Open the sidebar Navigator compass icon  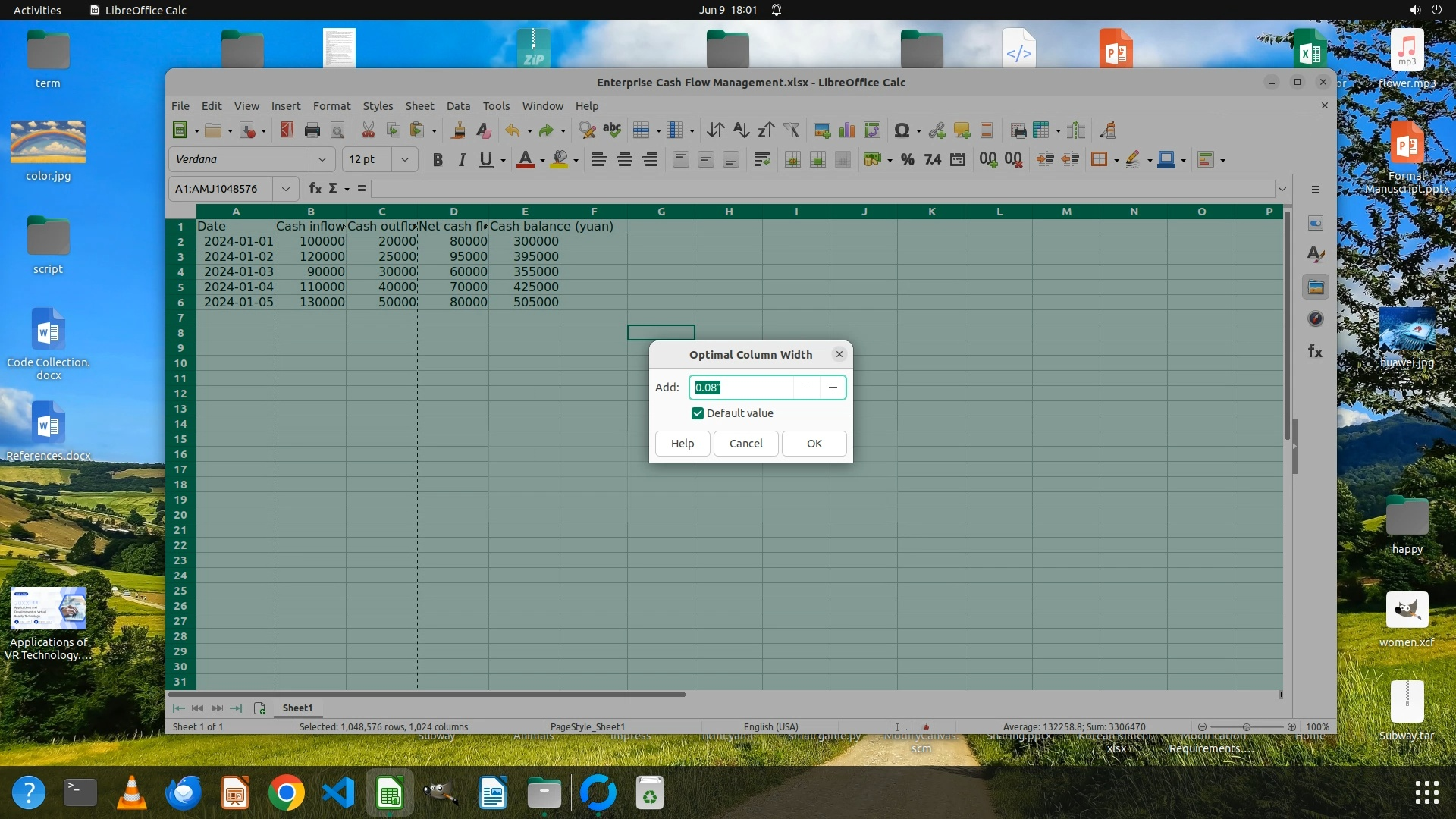pos(1316,319)
